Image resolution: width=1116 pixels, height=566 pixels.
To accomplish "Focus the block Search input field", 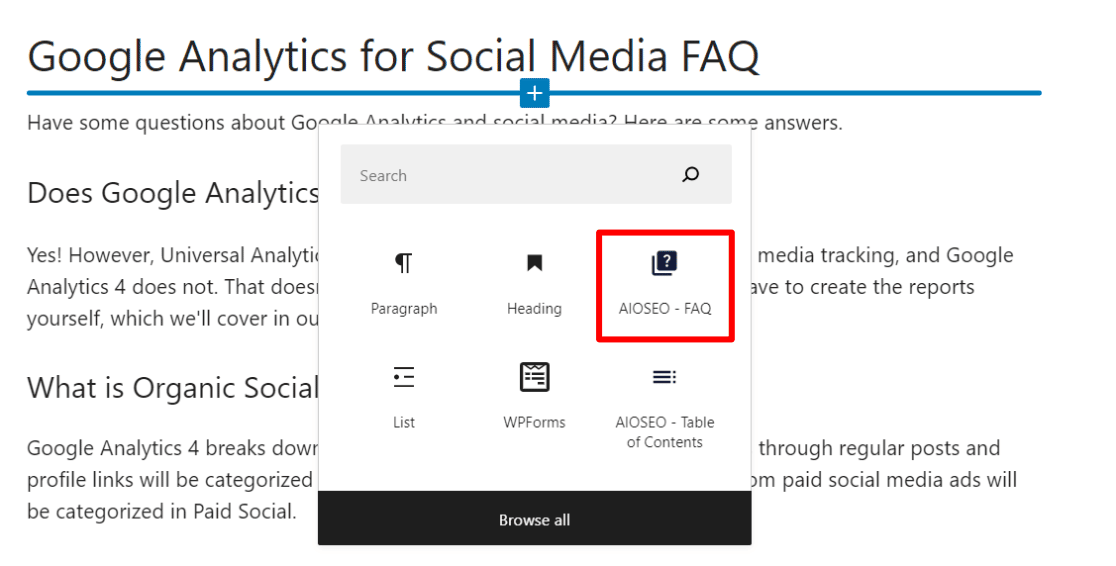I will [x=500, y=175].
